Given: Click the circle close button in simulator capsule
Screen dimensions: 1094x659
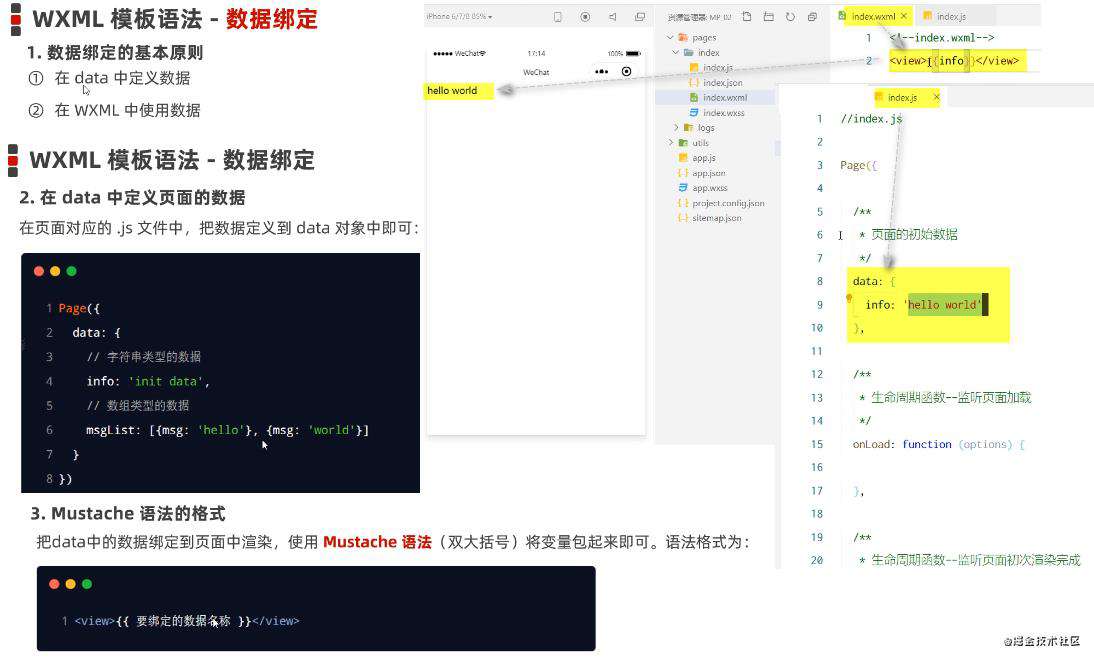Looking at the screenshot, I should (627, 71).
